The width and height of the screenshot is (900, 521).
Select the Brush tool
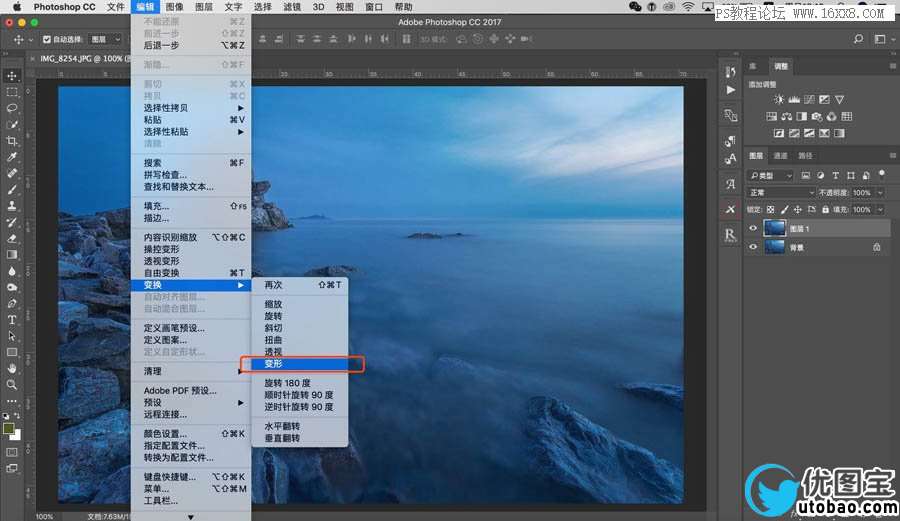pyautogui.click(x=11, y=189)
